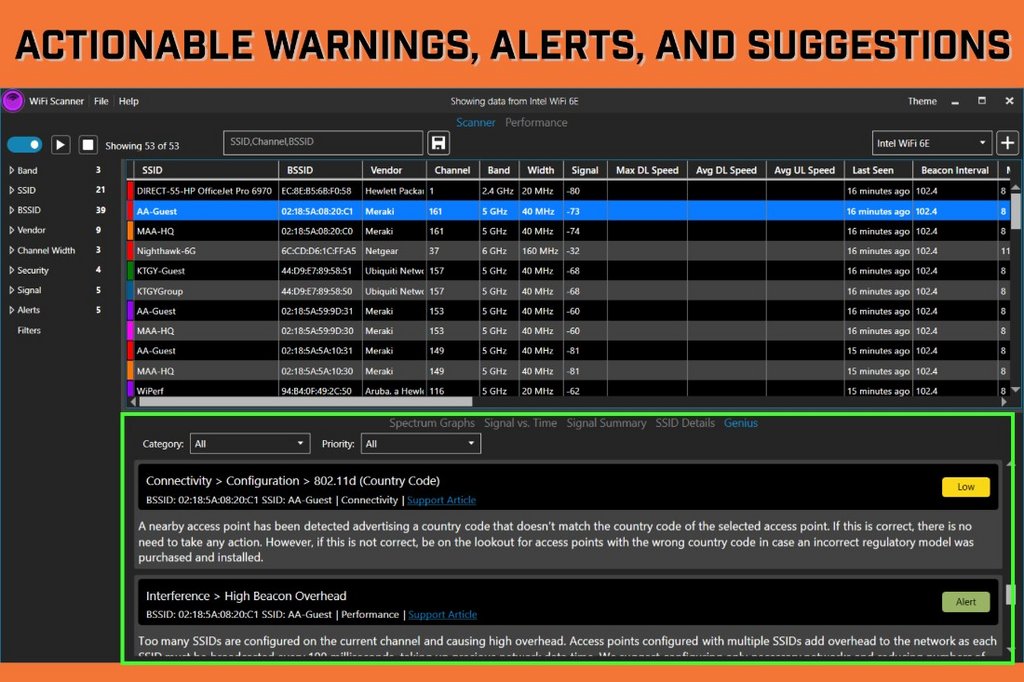This screenshot has height=682, width=1024.
Task: Start scanning with the play button
Action: coord(60,144)
